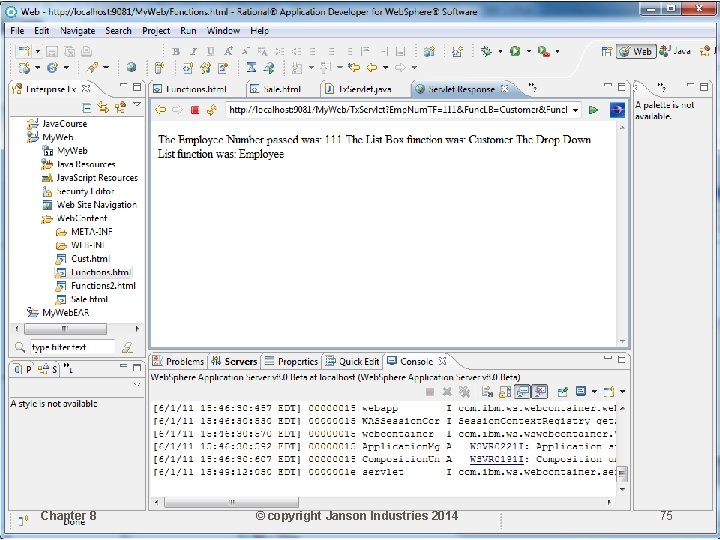Click the WSVR0221I message link
Viewport: 720px width, 540px height.
click(x=496, y=446)
